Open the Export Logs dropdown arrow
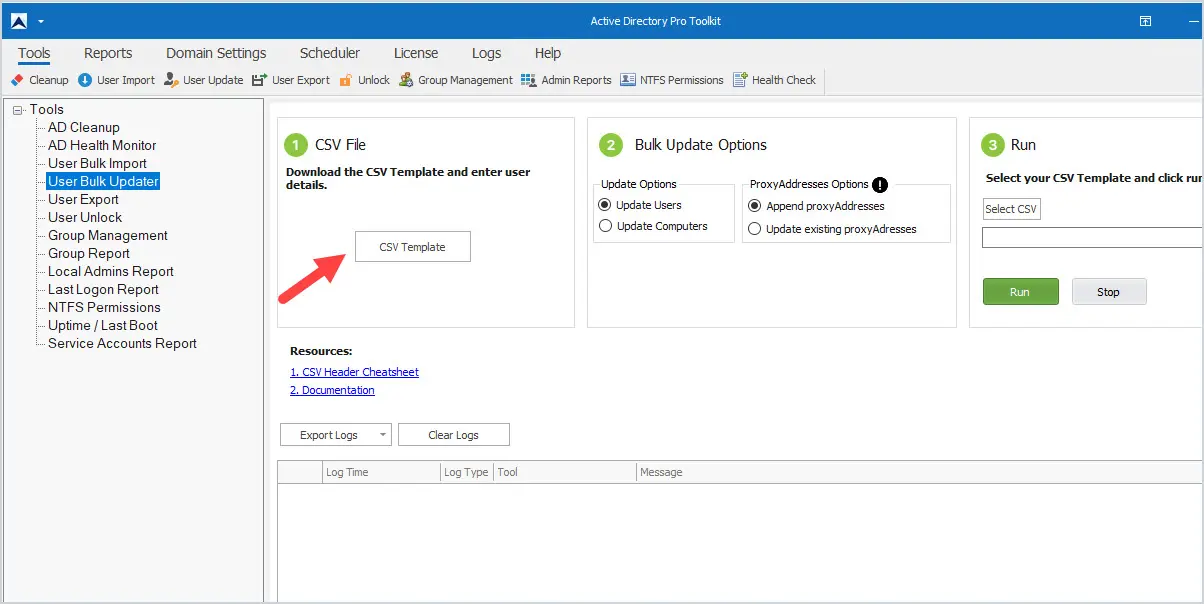The image size is (1204, 604). 382,435
